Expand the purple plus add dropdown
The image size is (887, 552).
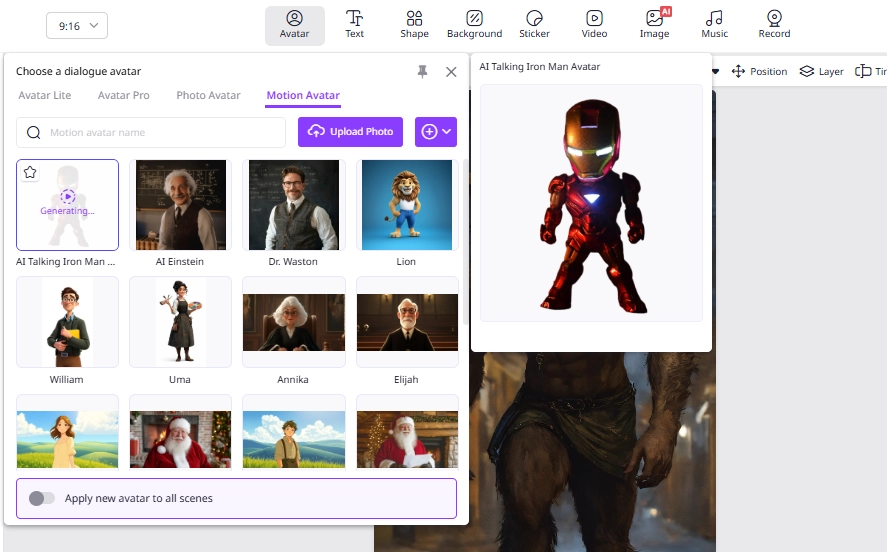[x=436, y=132]
